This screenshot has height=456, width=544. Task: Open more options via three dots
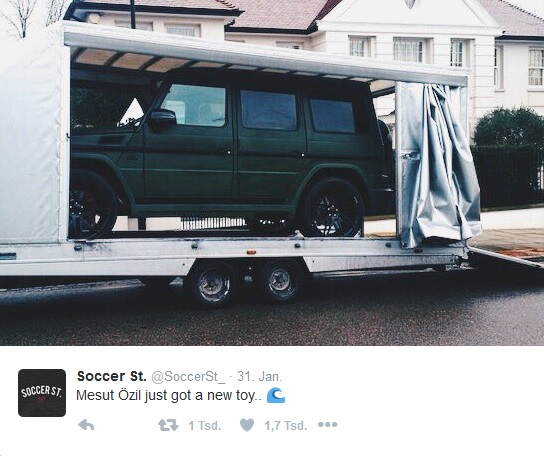click(328, 425)
